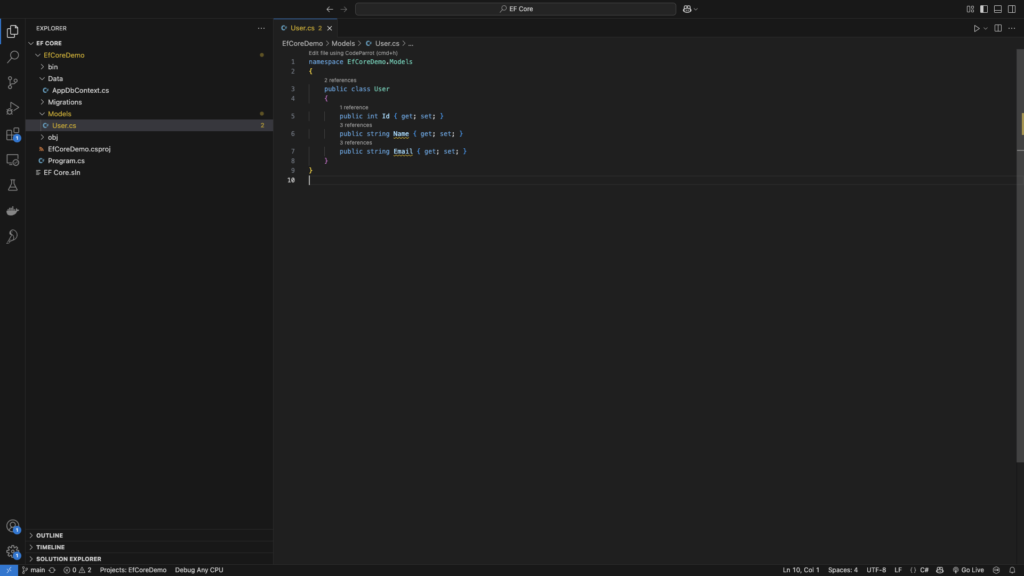Open the Docker whale view

[x=12, y=211]
